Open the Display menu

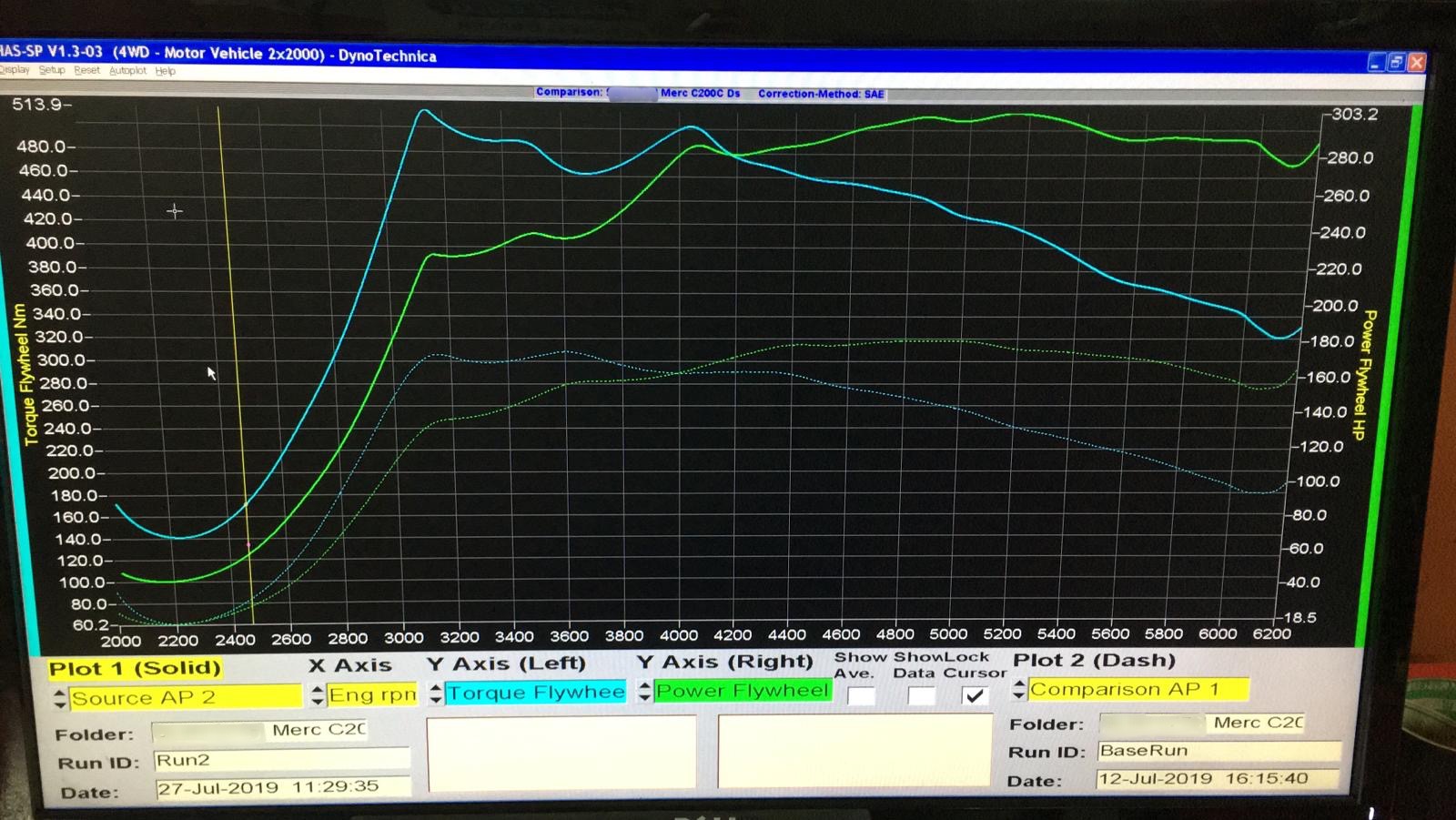[x=15, y=70]
